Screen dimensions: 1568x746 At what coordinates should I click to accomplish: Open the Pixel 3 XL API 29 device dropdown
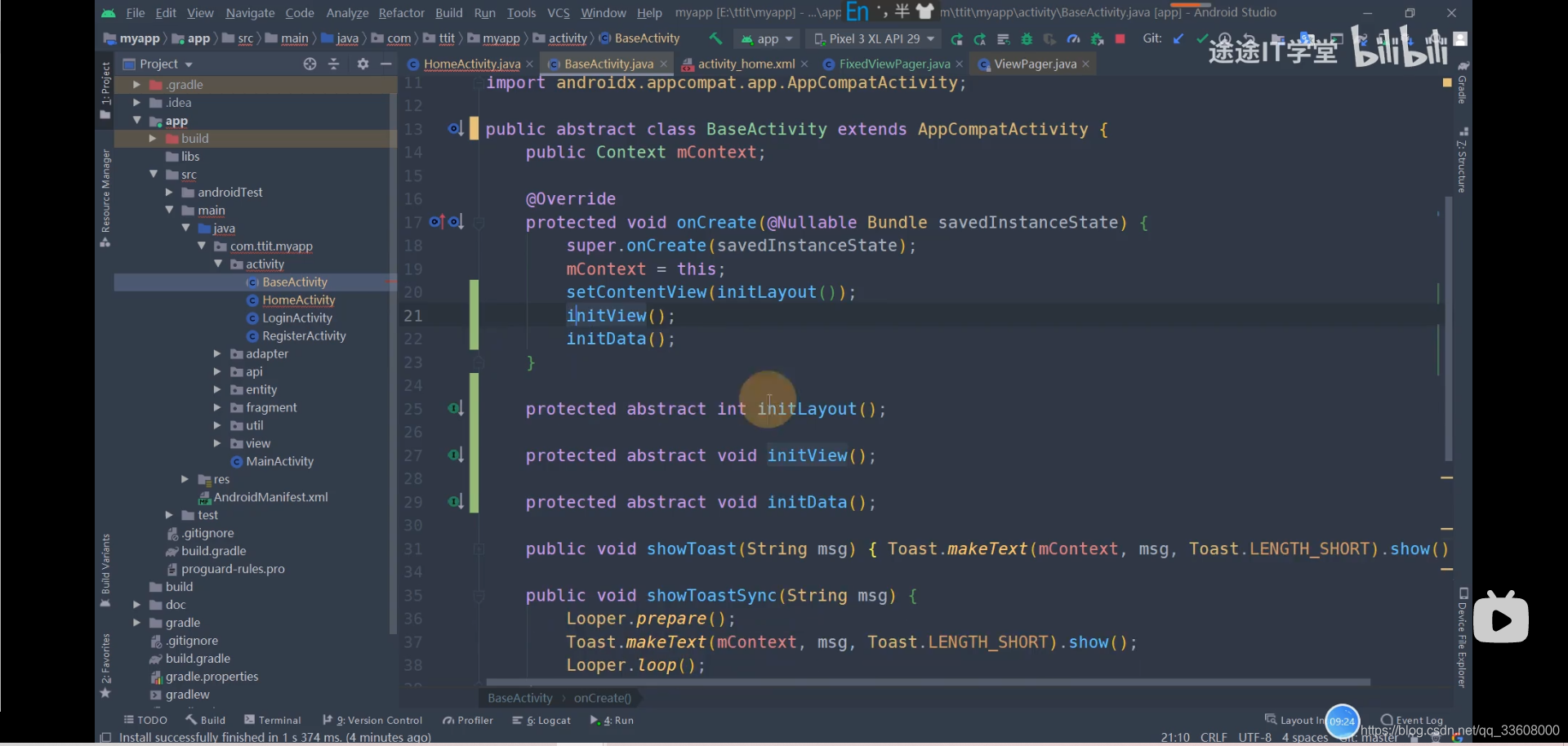pyautogui.click(x=874, y=38)
